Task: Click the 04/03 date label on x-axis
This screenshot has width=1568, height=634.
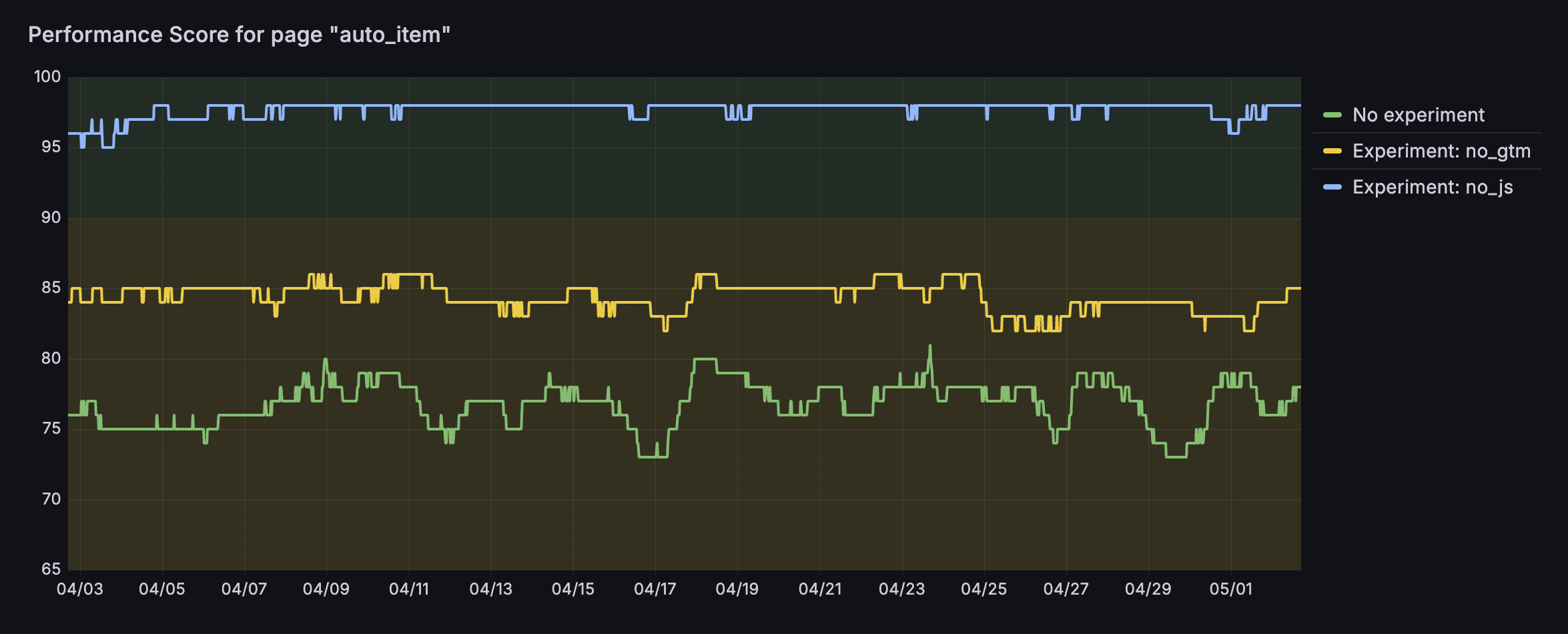Action: (80, 589)
